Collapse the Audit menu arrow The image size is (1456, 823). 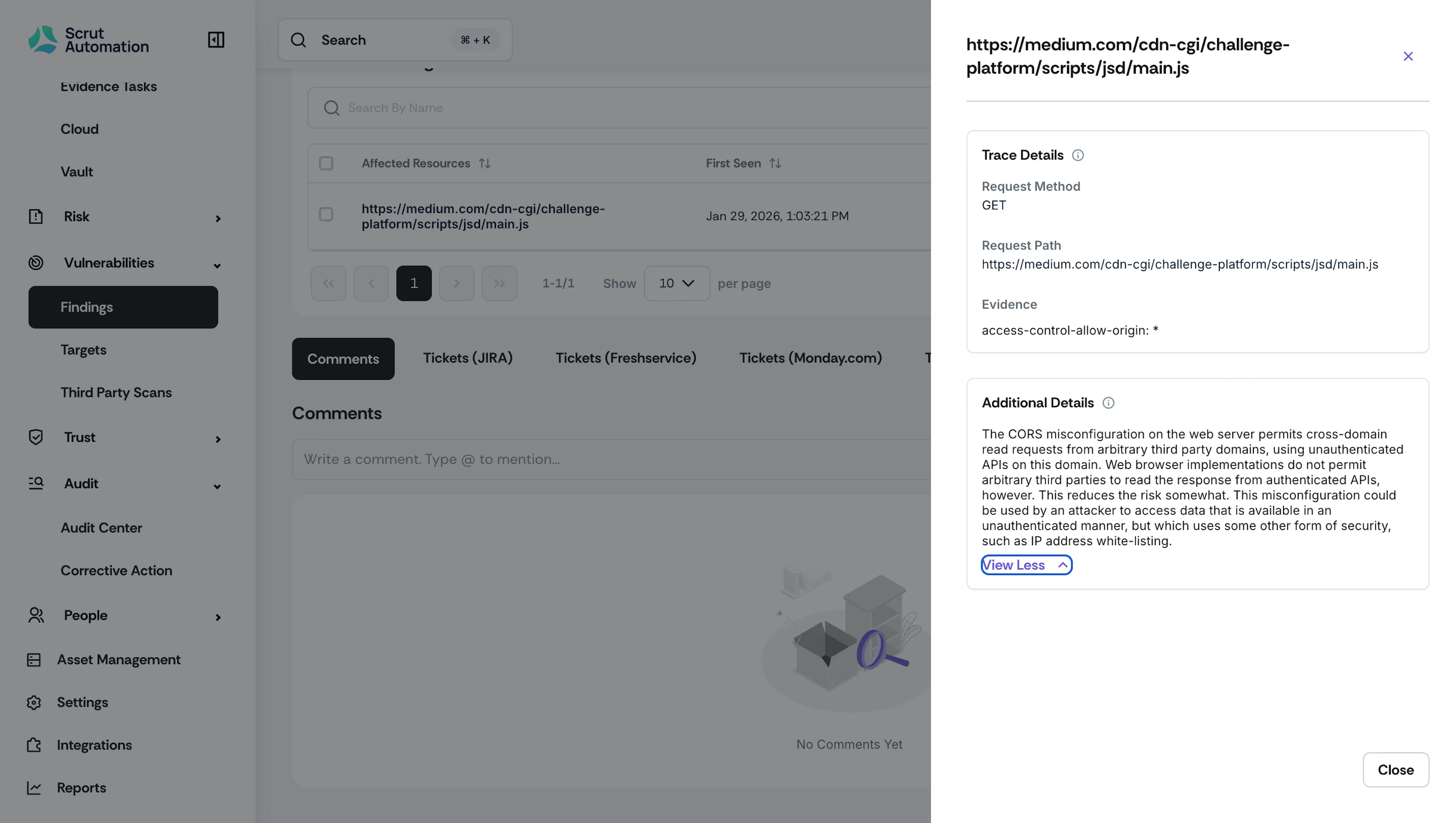pos(217,486)
